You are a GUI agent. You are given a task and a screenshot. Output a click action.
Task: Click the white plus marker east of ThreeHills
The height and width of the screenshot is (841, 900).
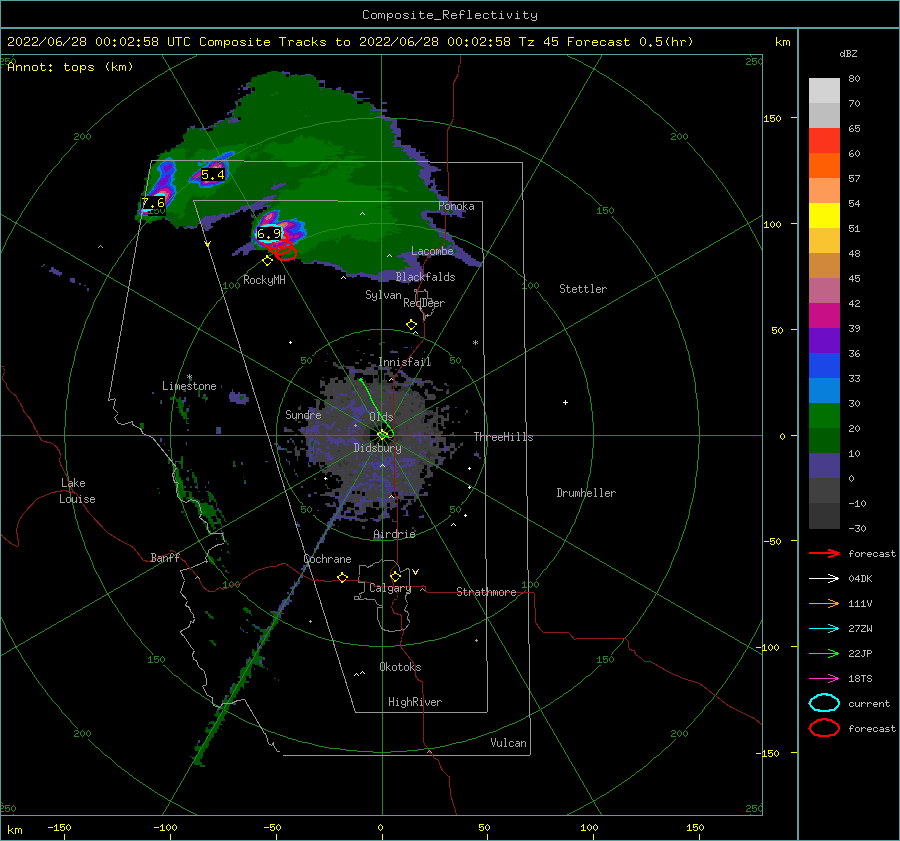(x=565, y=402)
